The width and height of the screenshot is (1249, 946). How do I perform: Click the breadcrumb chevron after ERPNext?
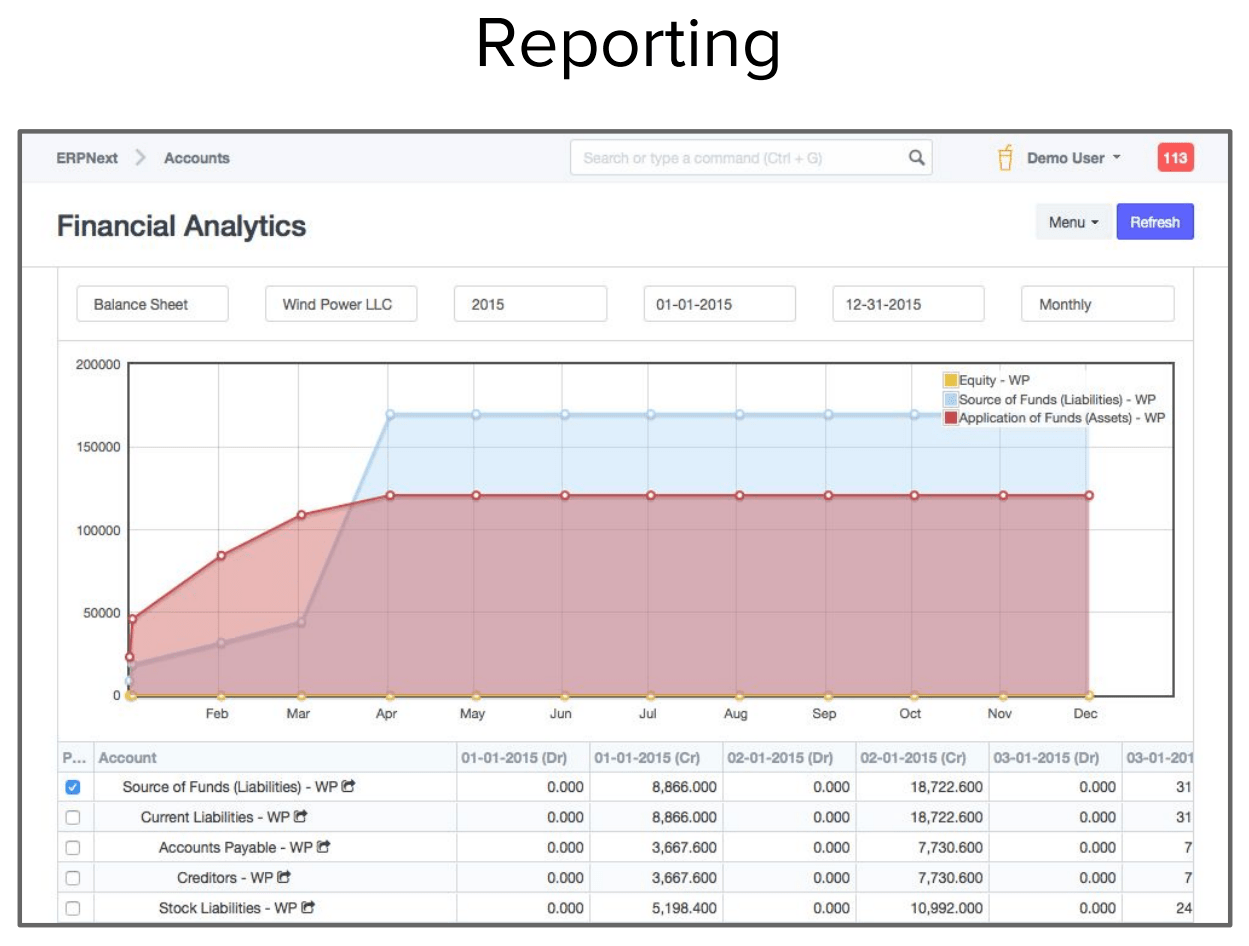pos(141,157)
